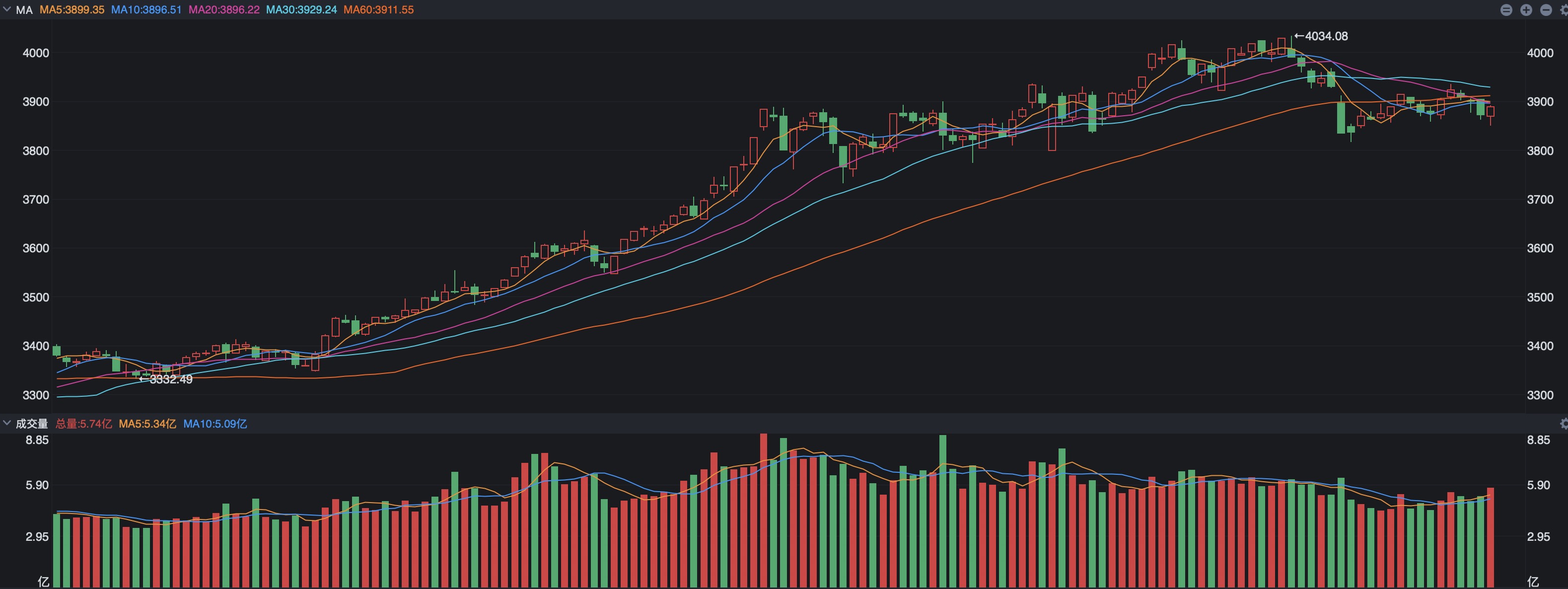Click the 成交量 indicator name label
Image resolution: width=1568 pixels, height=589 pixels.
point(32,423)
